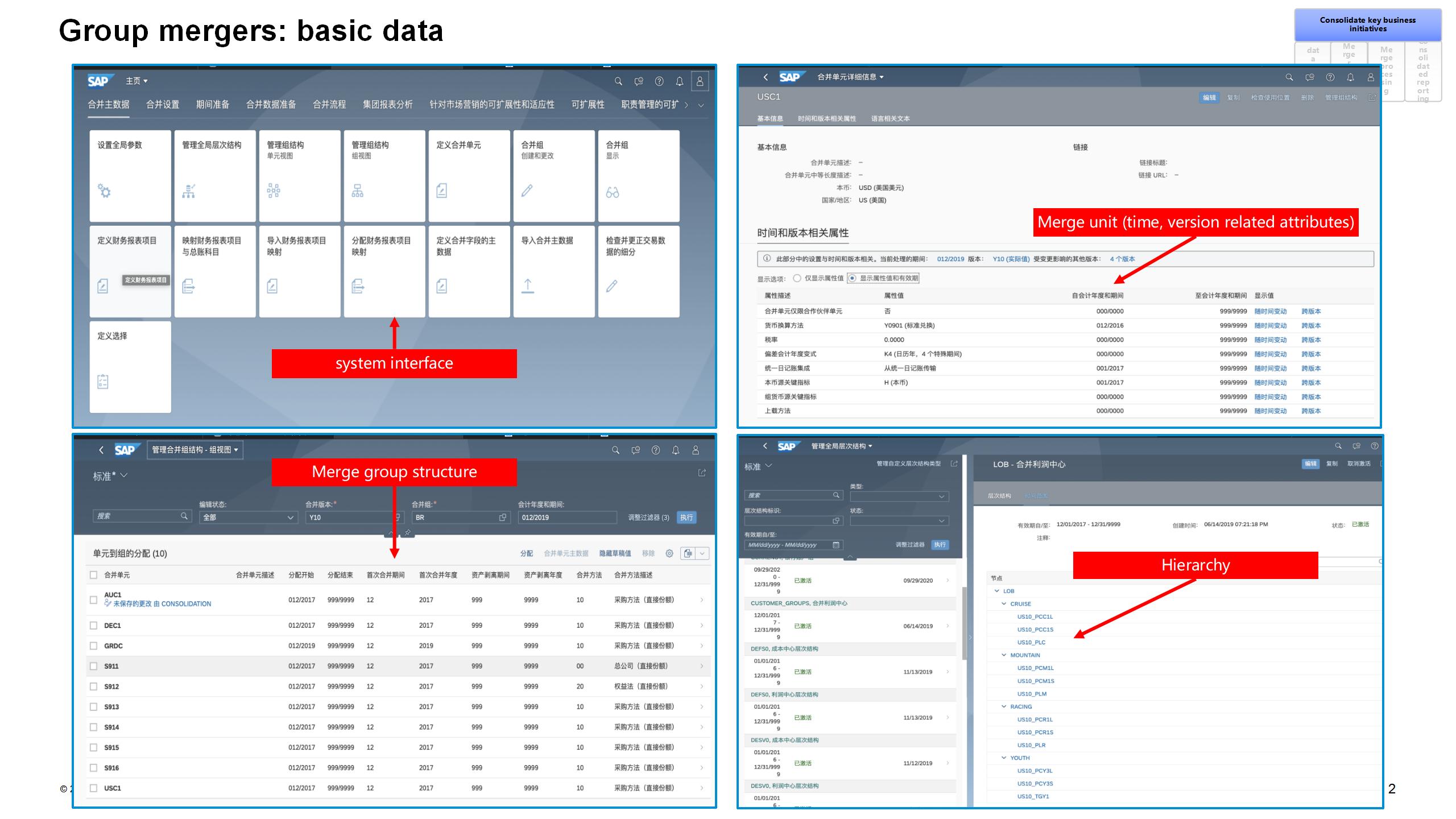Collapse the CRUISE hierarchy node
The width and height of the screenshot is (1456, 819).
(1004, 604)
